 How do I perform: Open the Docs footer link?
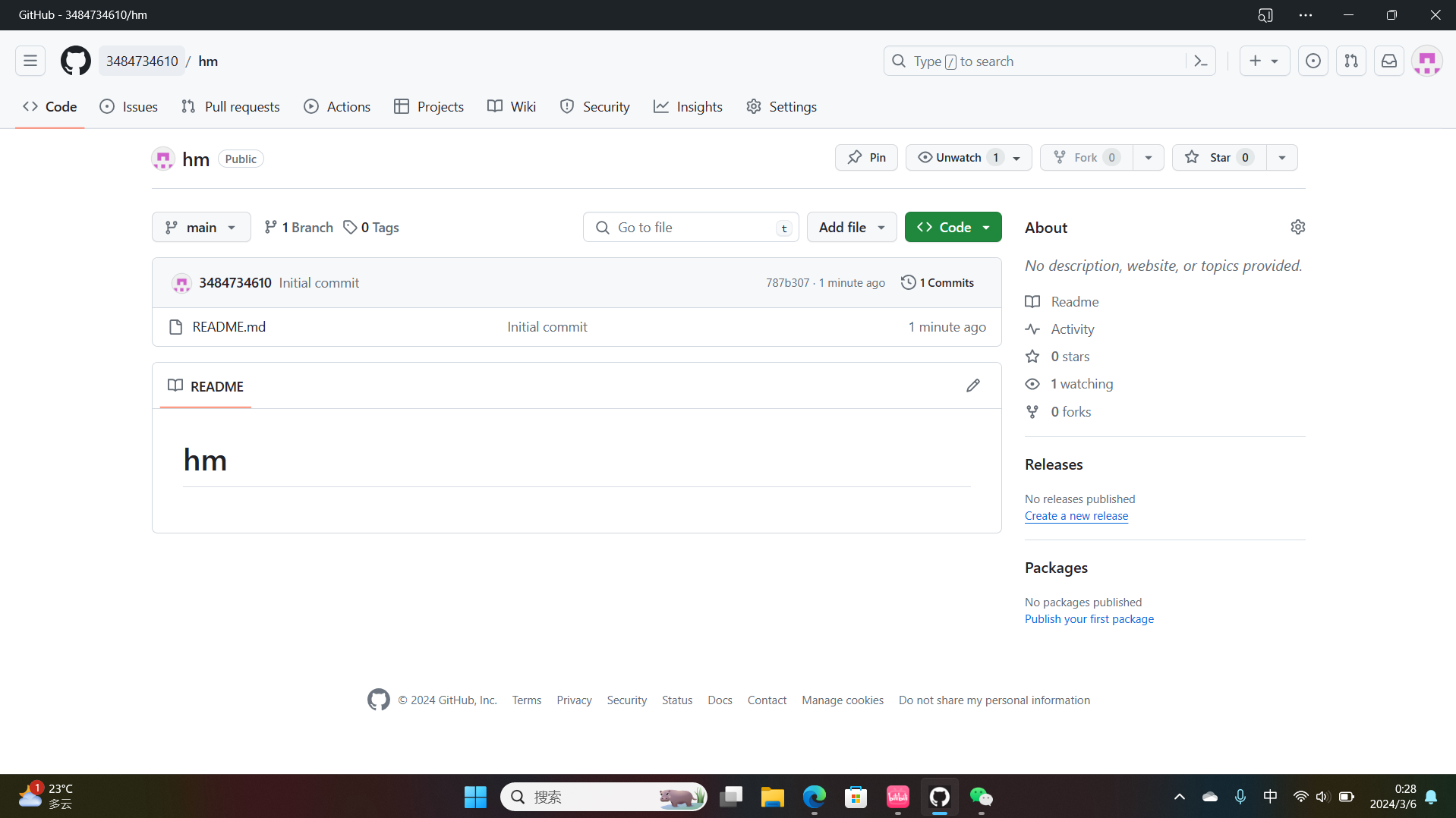720,700
